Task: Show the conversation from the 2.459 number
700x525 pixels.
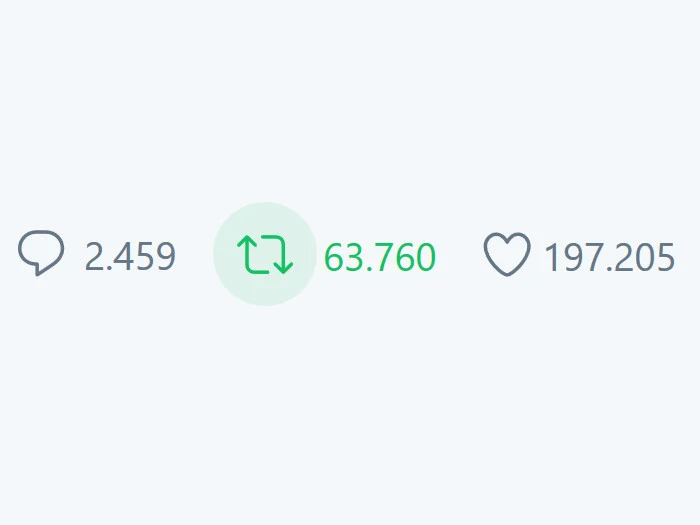Action: pyautogui.click(x=130, y=256)
